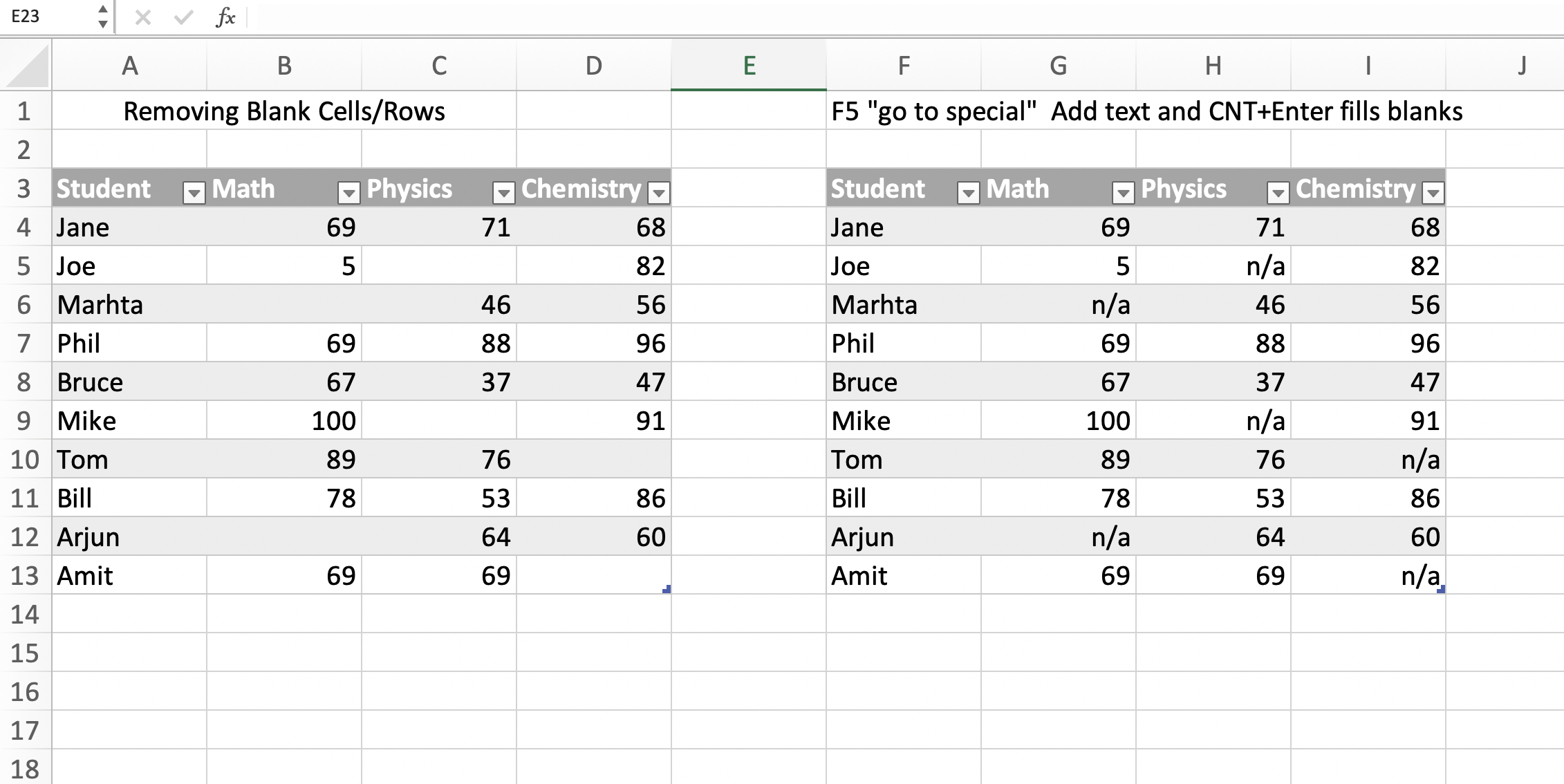The image size is (1564, 784).
Task: Open the left table Student filter dropdown
Action: click(194, 192)
